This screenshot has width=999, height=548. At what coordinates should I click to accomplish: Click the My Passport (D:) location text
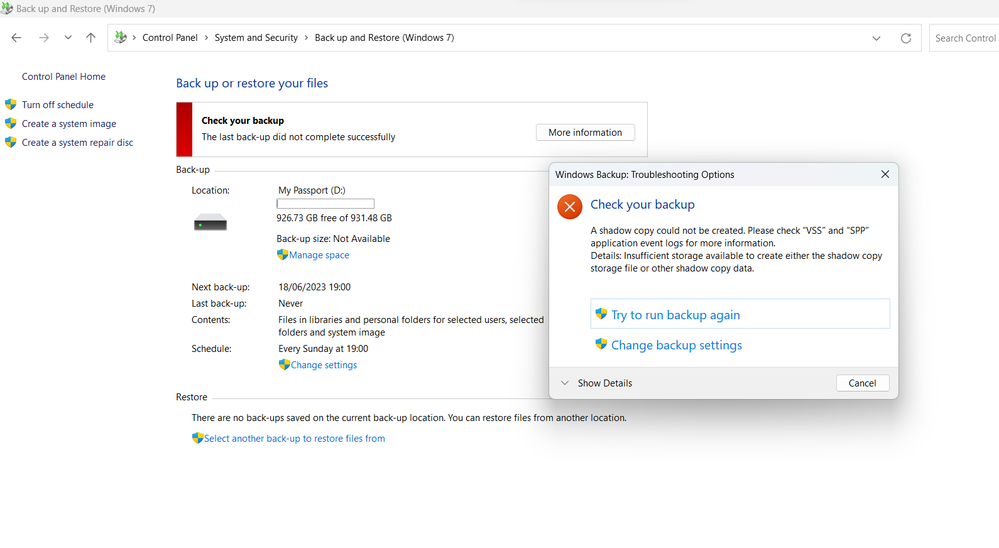[x=312, y=190]
